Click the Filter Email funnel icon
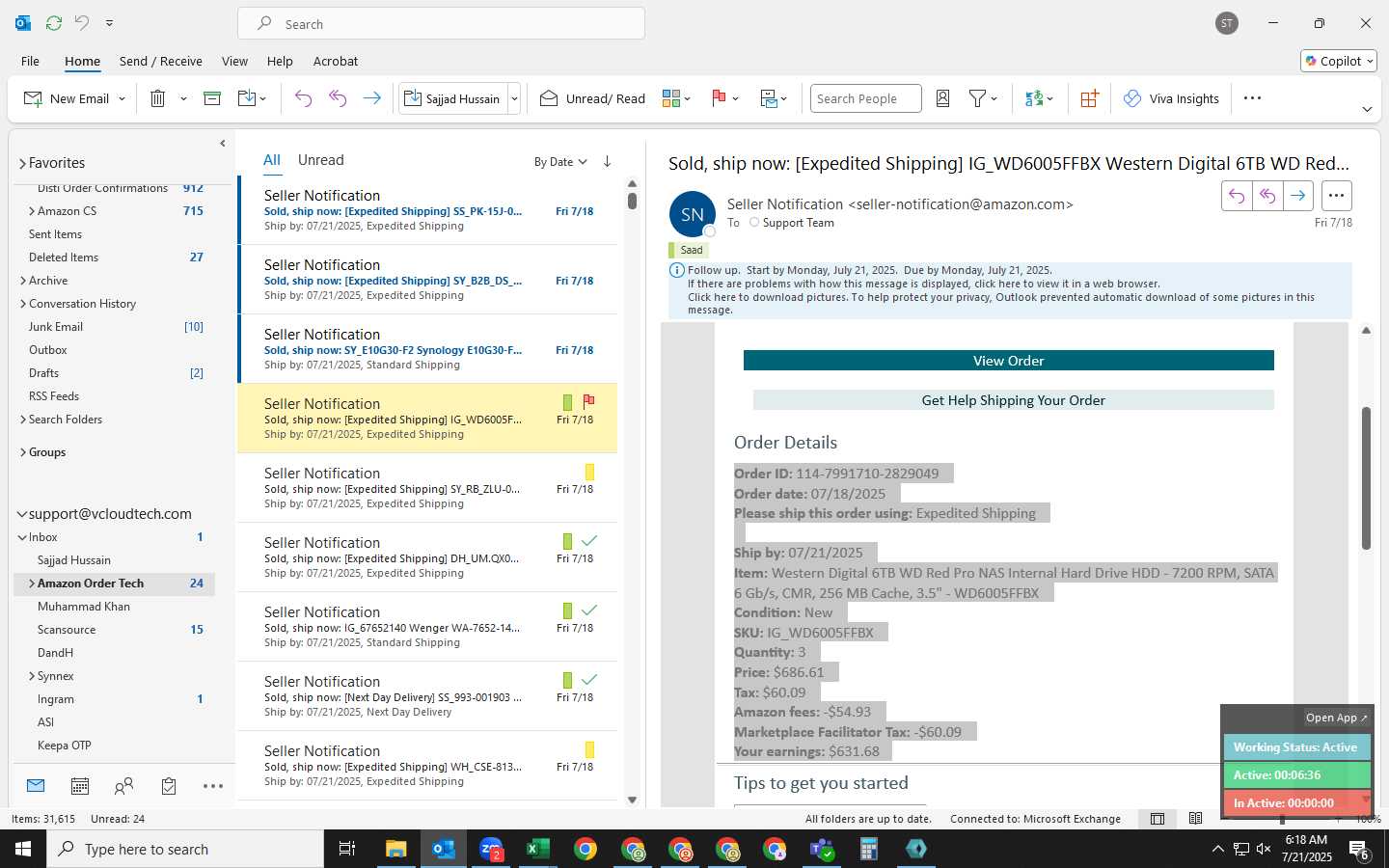1389x868 pixels. tap(977, 98)
